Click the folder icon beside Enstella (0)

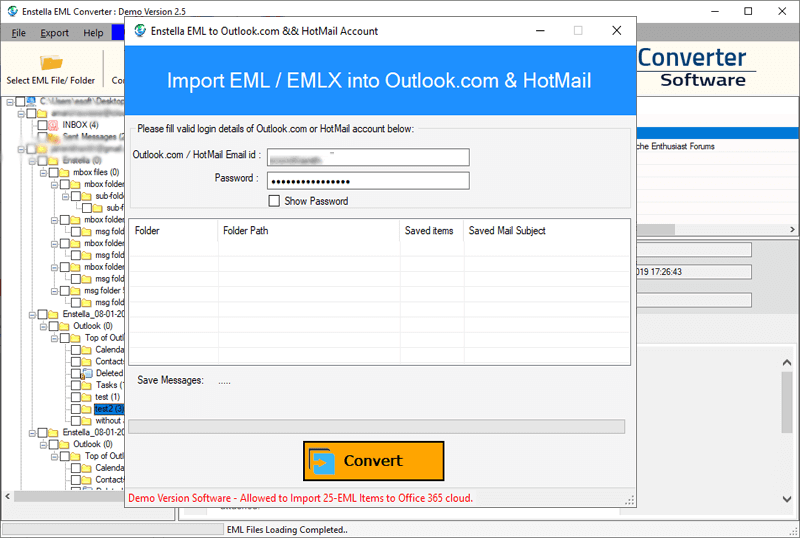click(x=53, y=161)
